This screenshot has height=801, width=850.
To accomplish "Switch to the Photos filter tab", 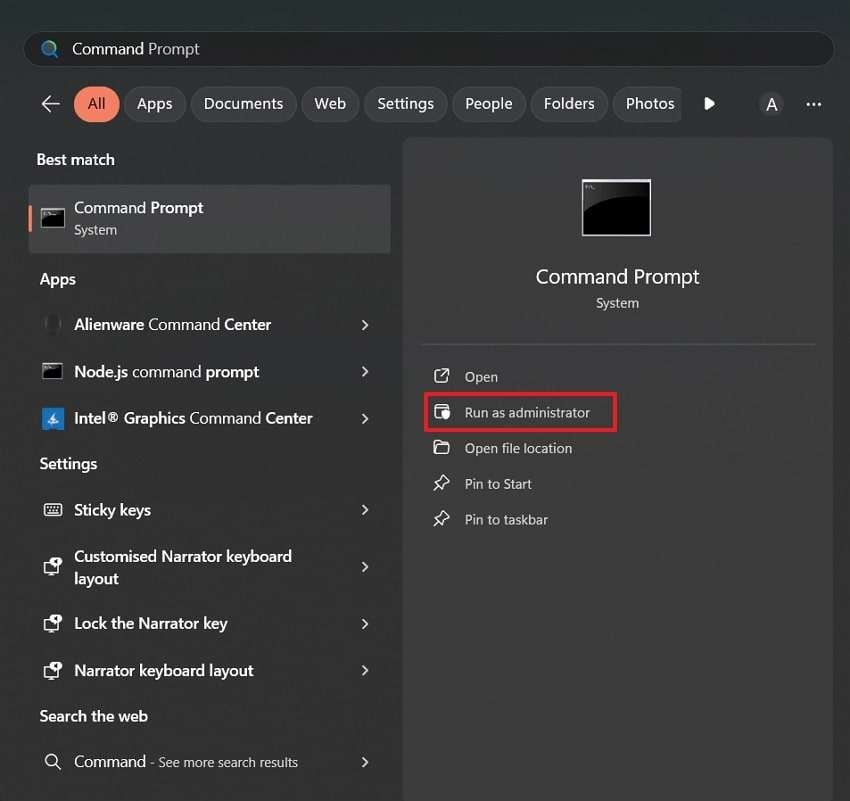I will point(648,104).
